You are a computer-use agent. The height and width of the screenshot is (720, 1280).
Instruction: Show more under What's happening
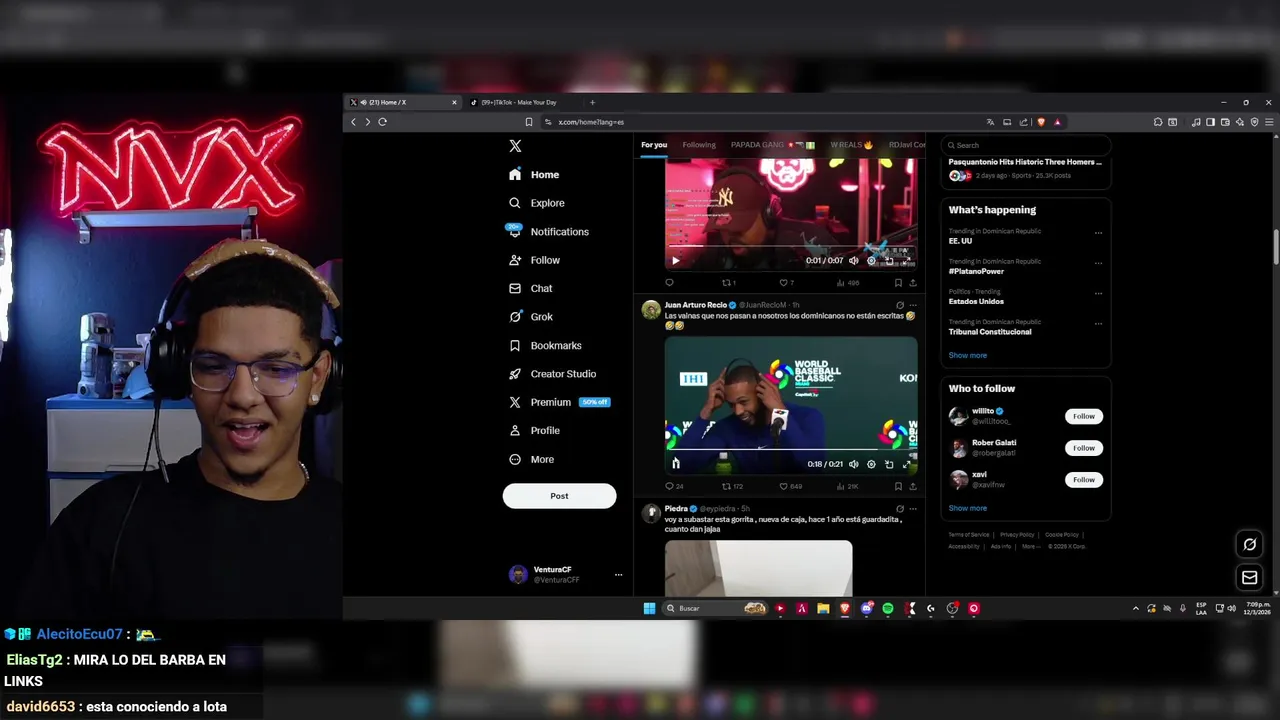[967, 355]
